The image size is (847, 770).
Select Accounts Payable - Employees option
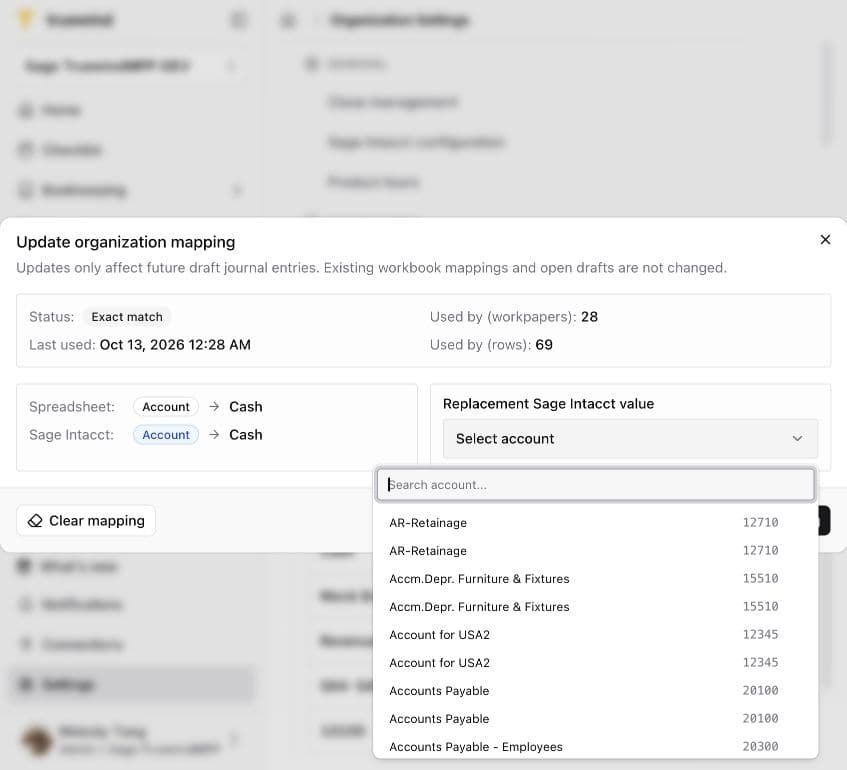point(595,747)
